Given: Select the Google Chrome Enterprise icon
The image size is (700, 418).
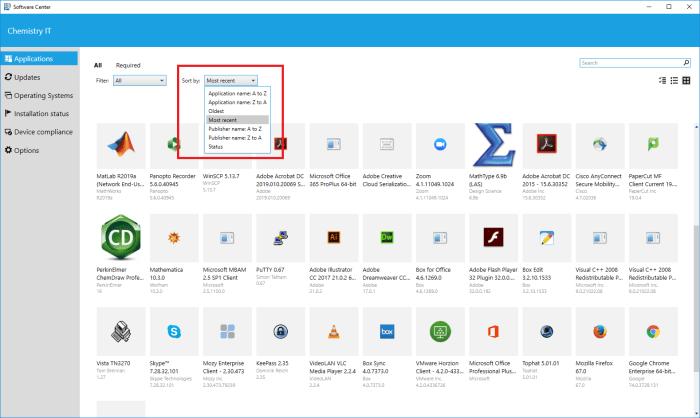Looking at the screenshot, I should (x=653, y=334).
